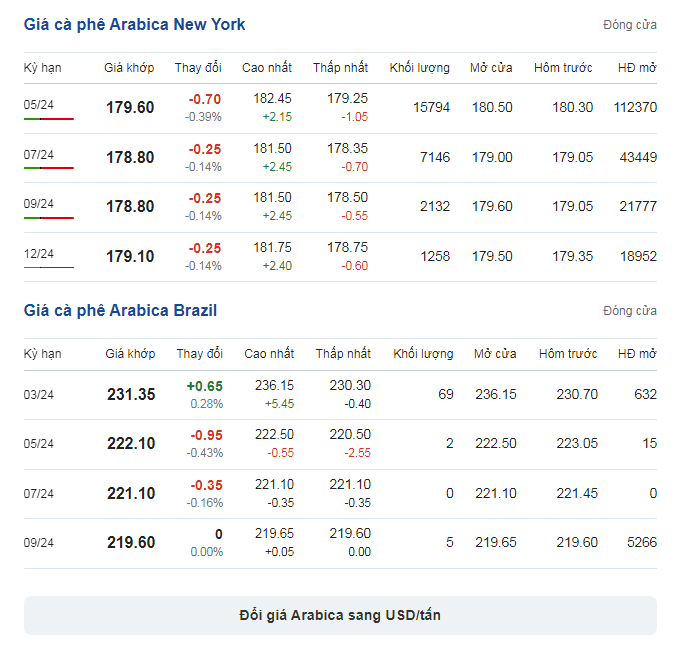Select the 07/24 New York contract term
The width and height of the screenshot is (682, 646).
[x=39, y=154]
